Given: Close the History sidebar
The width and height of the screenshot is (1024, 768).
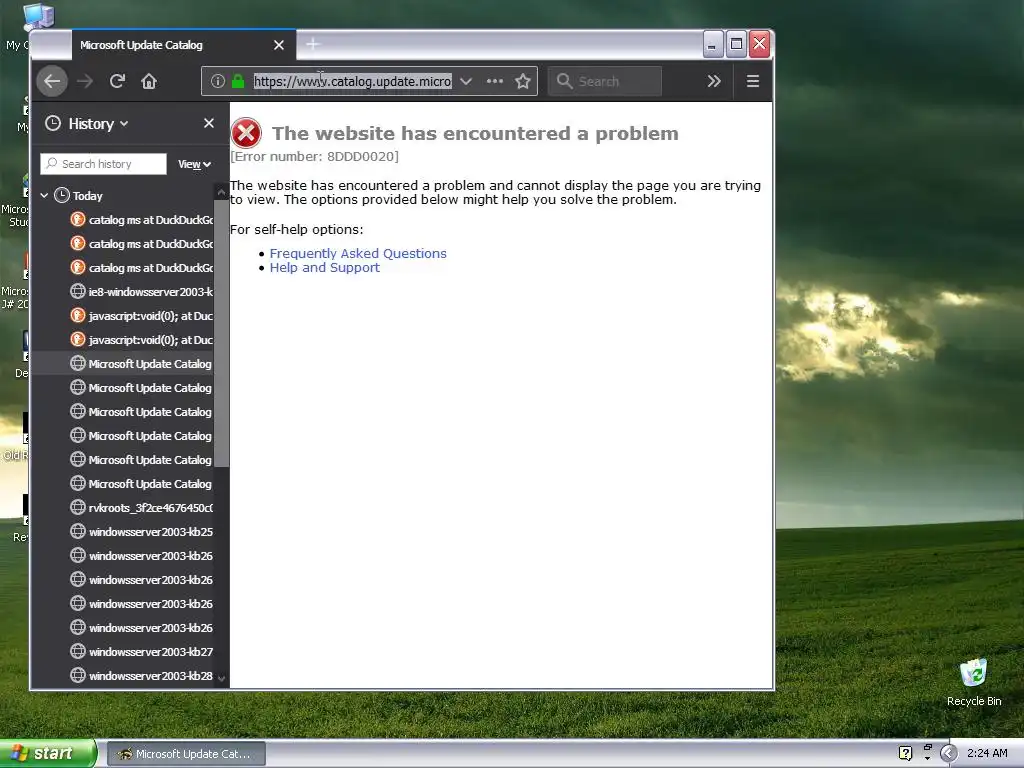Looking at the screenshot, I should coord(209,123).
